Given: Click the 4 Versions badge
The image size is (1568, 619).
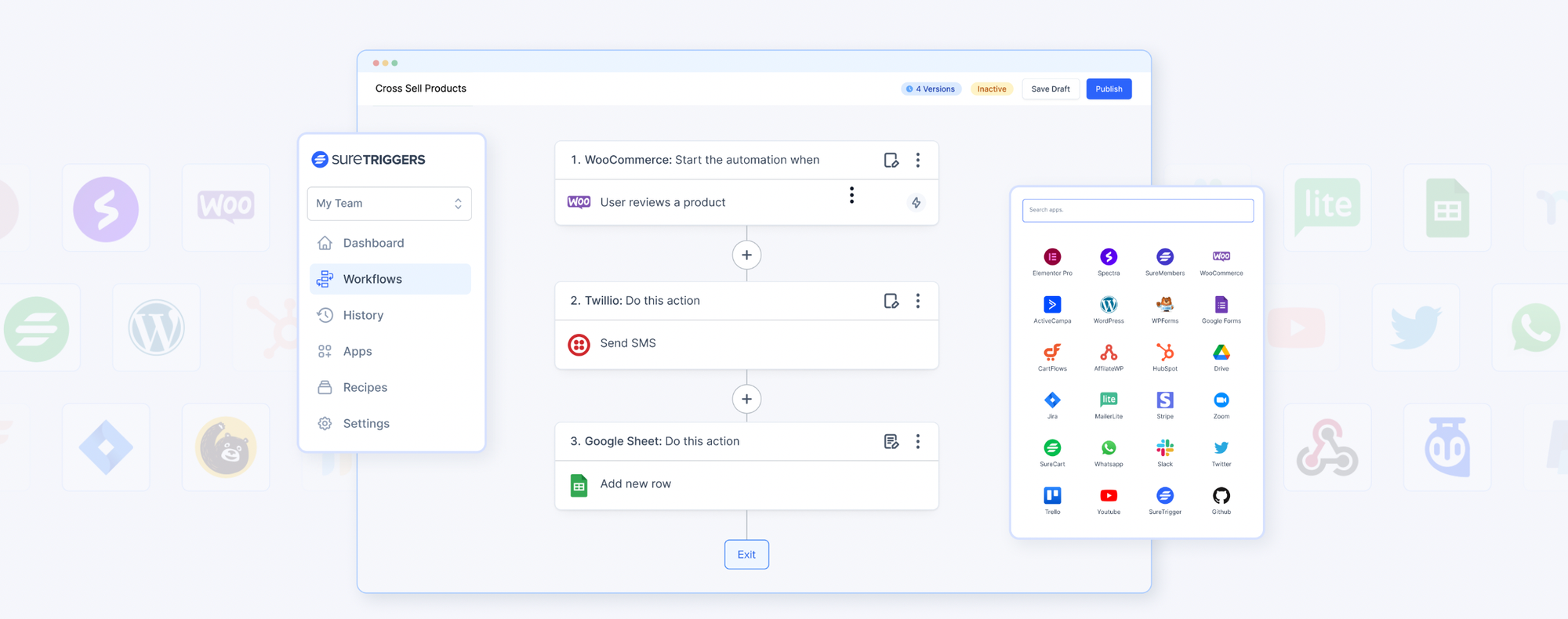Looking at the screenshot, I should pyautogui.click(x=931, y=89).
